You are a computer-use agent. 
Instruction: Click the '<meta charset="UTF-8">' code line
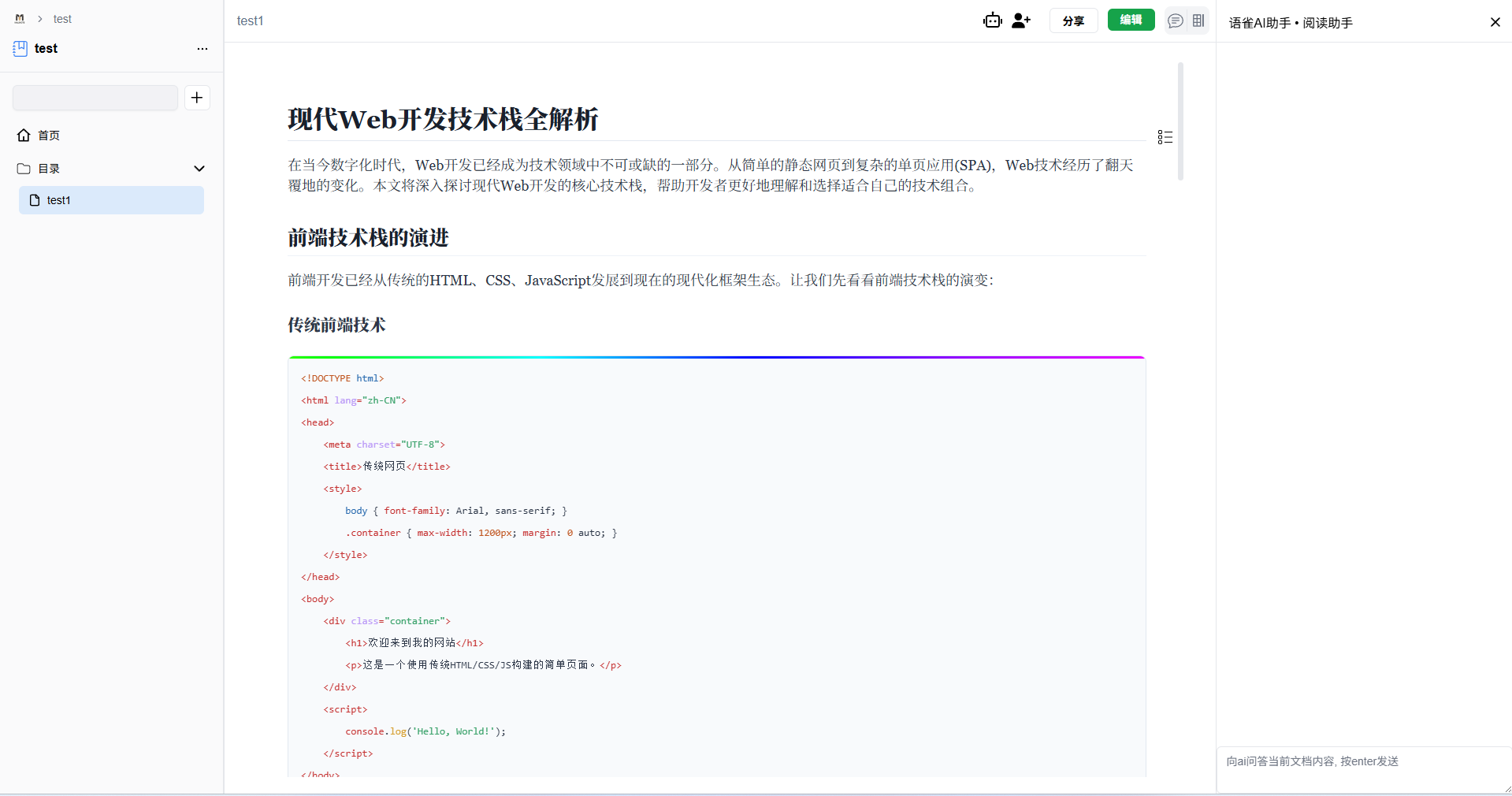(x=384, y=444)
